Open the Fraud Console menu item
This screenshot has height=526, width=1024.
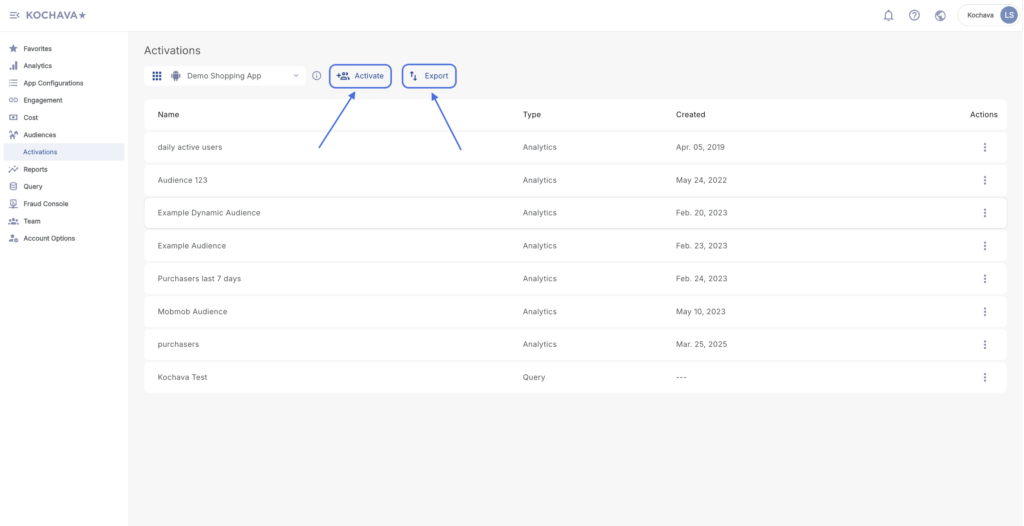45,204
